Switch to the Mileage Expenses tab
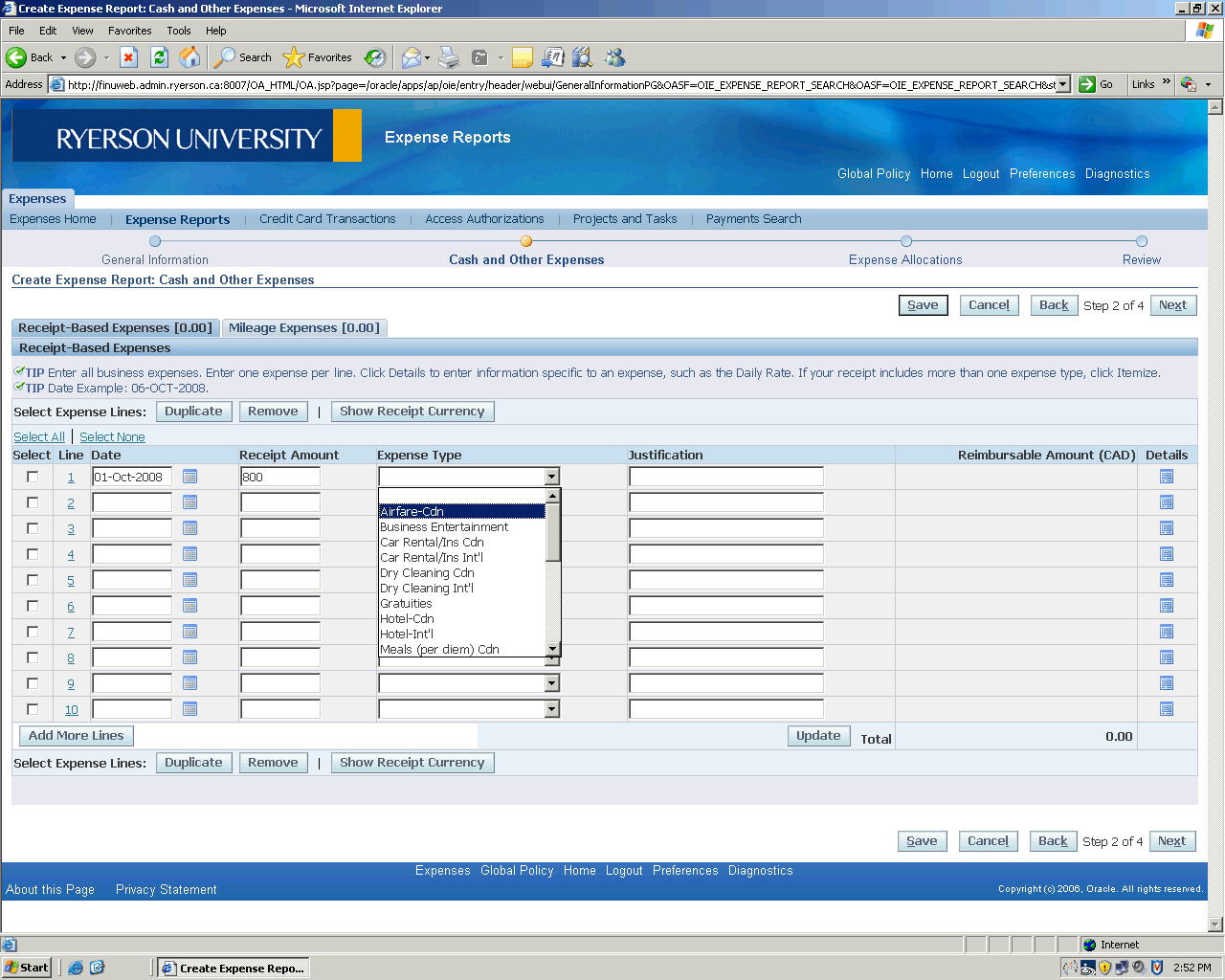Screen dimensions: 1225x980 click(x=303, y=328)
